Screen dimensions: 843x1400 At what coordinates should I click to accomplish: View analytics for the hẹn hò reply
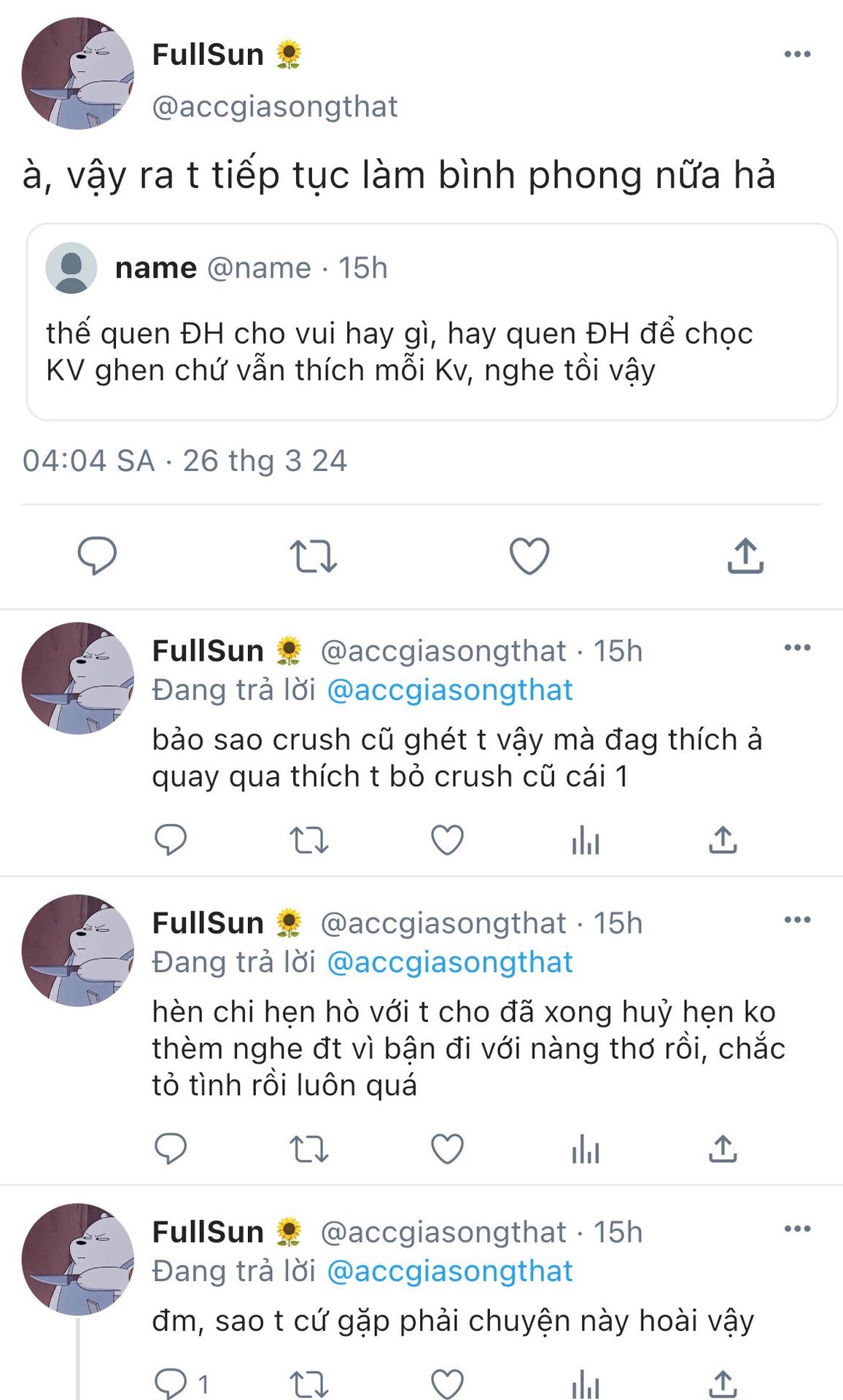point(586,1150)
